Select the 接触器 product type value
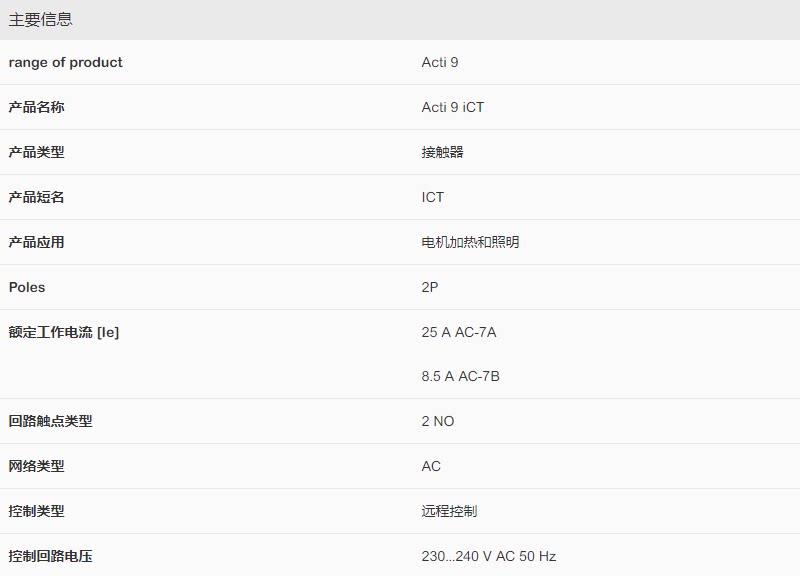800x576 pixels. click(x=442, y=152)
